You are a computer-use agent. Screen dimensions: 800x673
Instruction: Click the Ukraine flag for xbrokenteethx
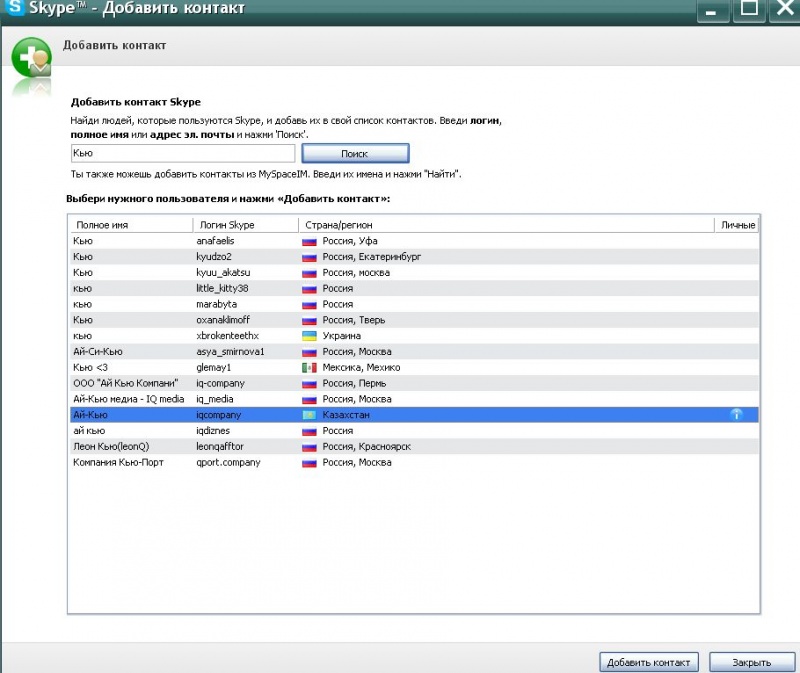pos(309,336)
